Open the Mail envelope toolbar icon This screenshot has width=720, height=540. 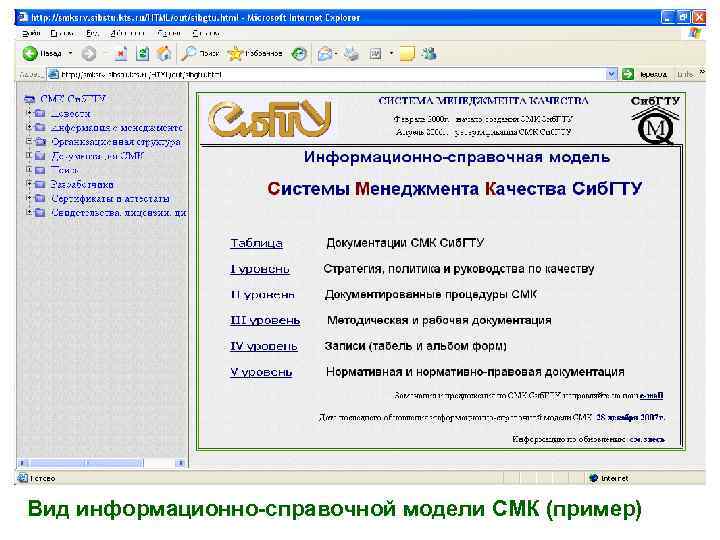[324, 54]
